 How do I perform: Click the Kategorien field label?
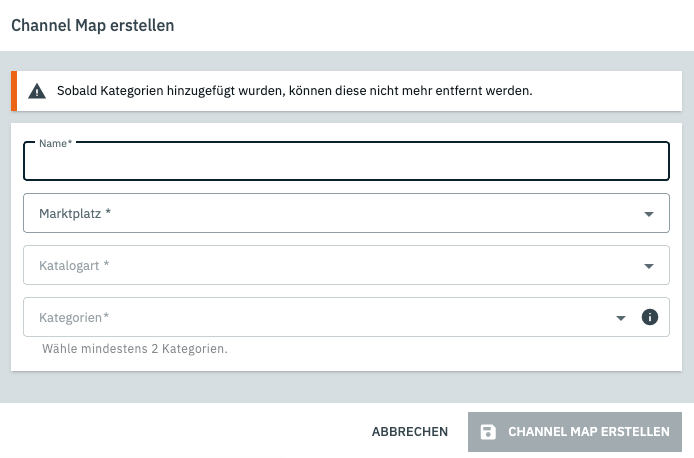(73, 317)
